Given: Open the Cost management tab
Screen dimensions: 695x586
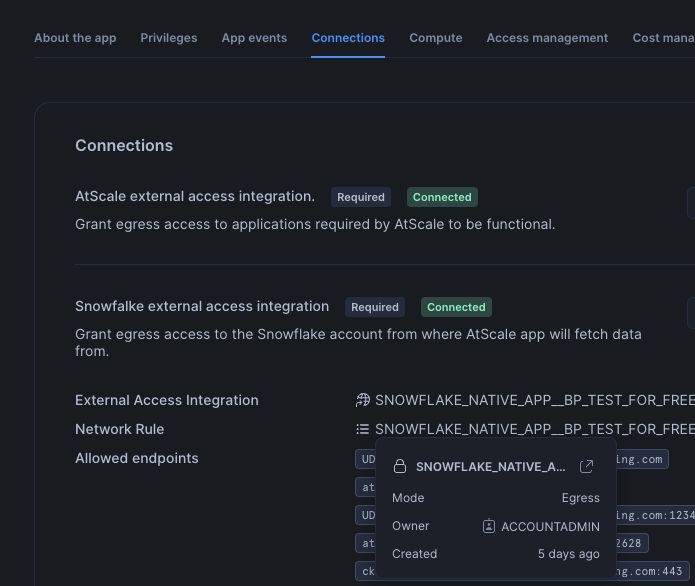Looking at the screenshot, I should (664, 38).
